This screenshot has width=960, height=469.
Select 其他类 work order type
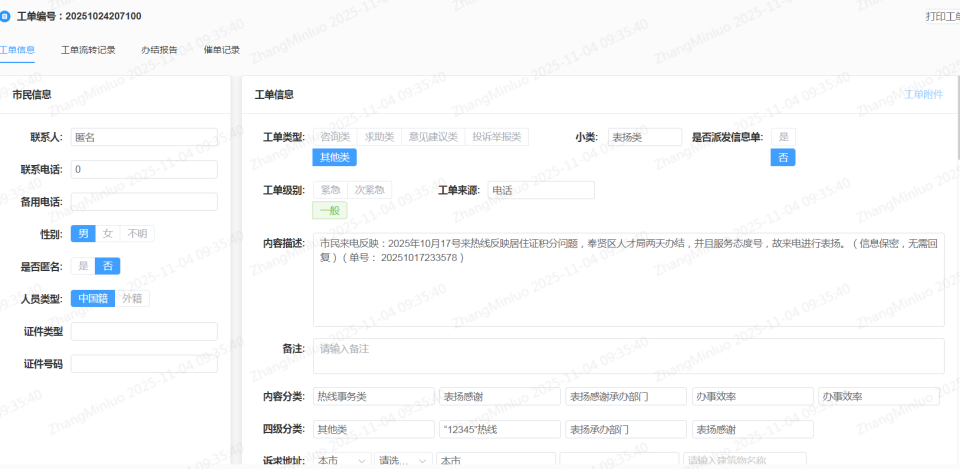click(334, 157)
